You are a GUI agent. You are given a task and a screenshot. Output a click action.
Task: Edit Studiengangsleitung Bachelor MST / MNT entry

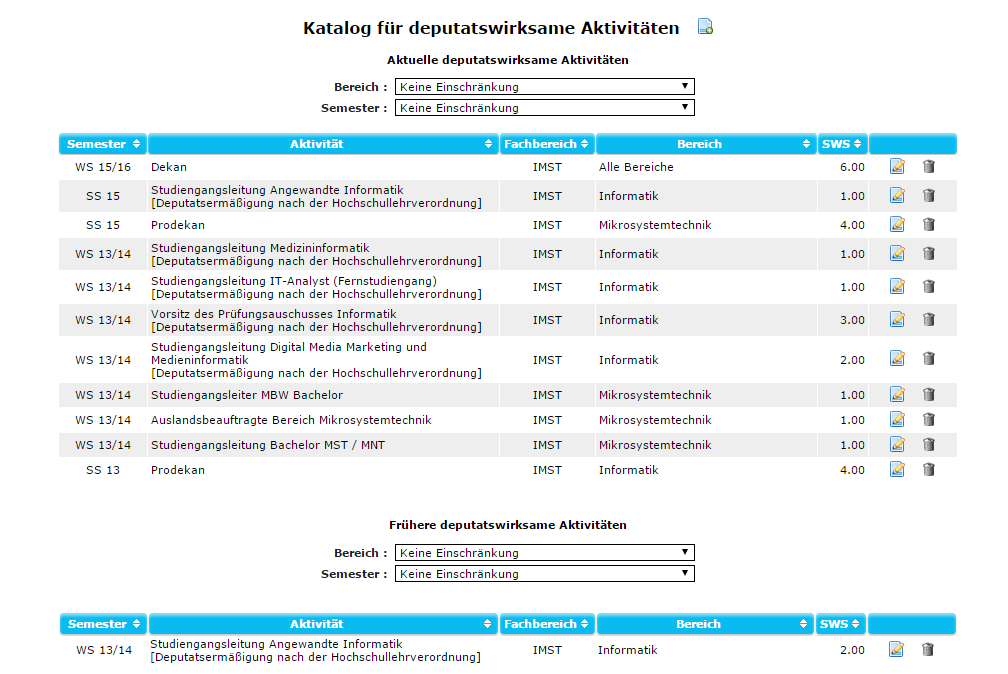[897, 444]
